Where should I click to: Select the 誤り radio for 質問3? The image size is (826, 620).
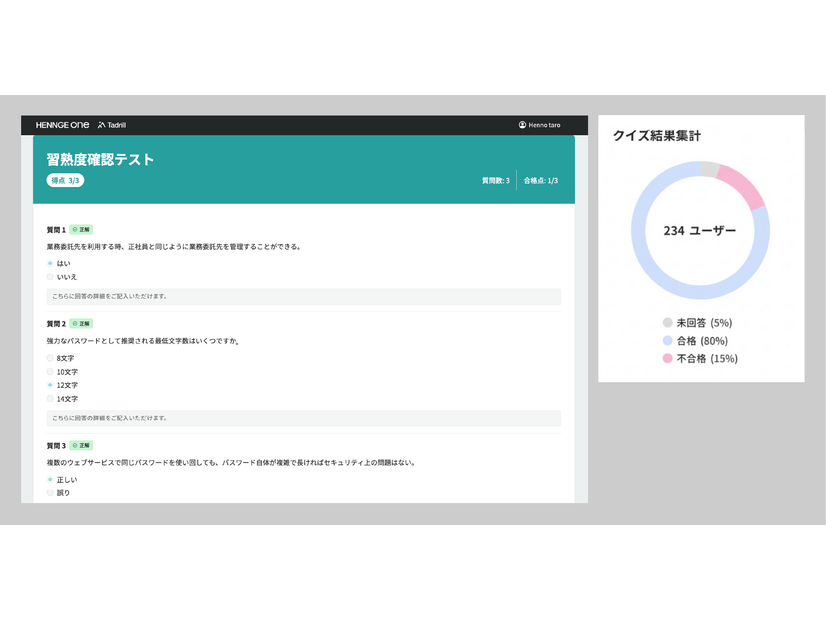(48, 493)
